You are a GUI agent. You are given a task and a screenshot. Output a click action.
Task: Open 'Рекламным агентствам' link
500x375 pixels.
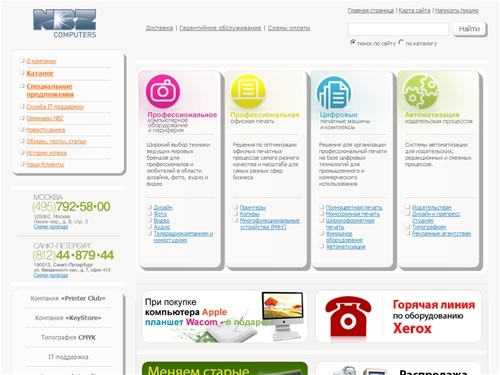coord(442,234)
